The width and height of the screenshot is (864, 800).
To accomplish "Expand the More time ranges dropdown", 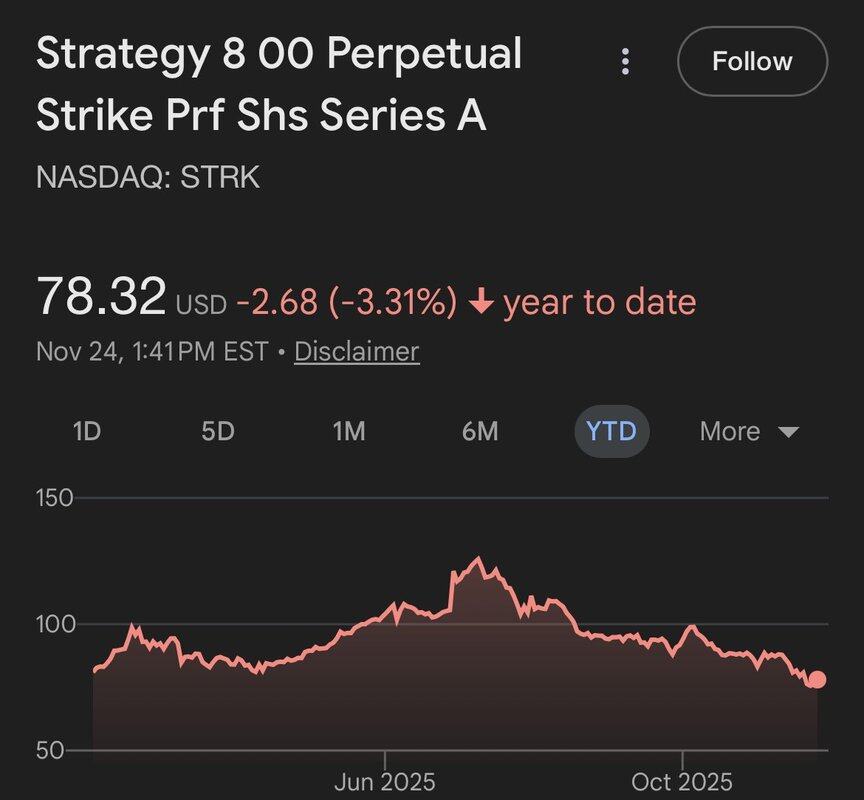I will [x=749, y=432].
